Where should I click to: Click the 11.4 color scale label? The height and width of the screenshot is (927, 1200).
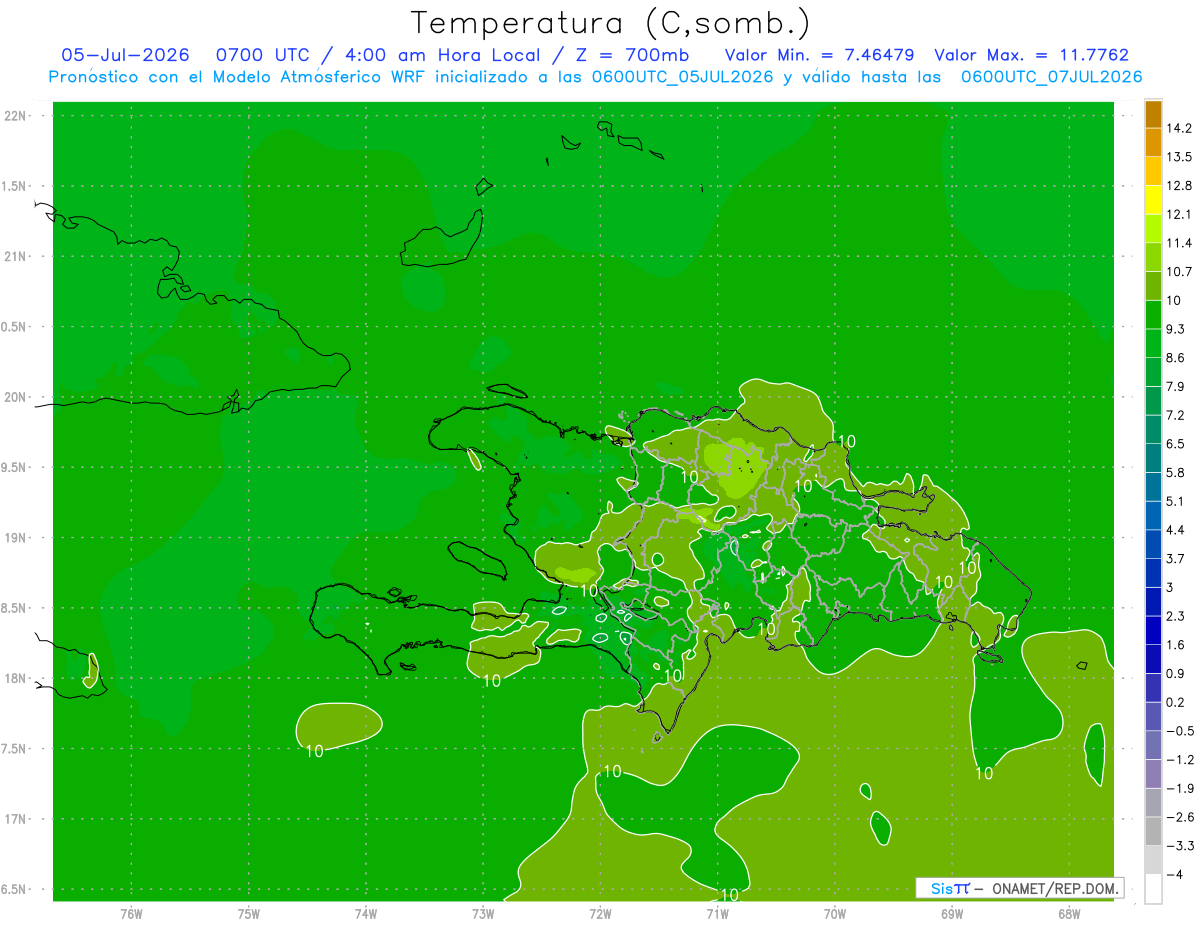click(x=1179, y=243)
